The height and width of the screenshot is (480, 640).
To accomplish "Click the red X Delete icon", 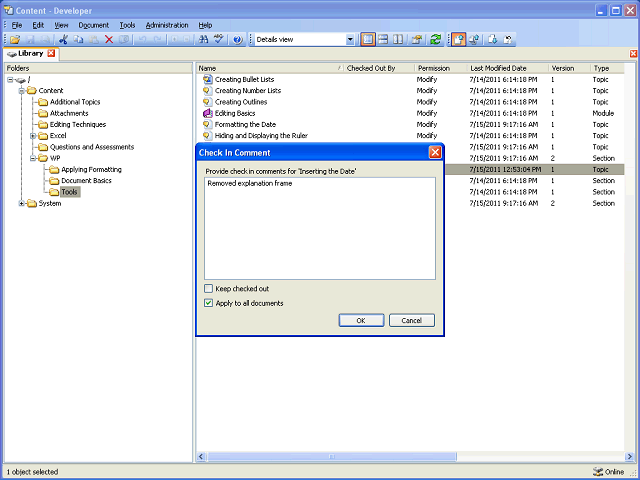I will point(109,40).
